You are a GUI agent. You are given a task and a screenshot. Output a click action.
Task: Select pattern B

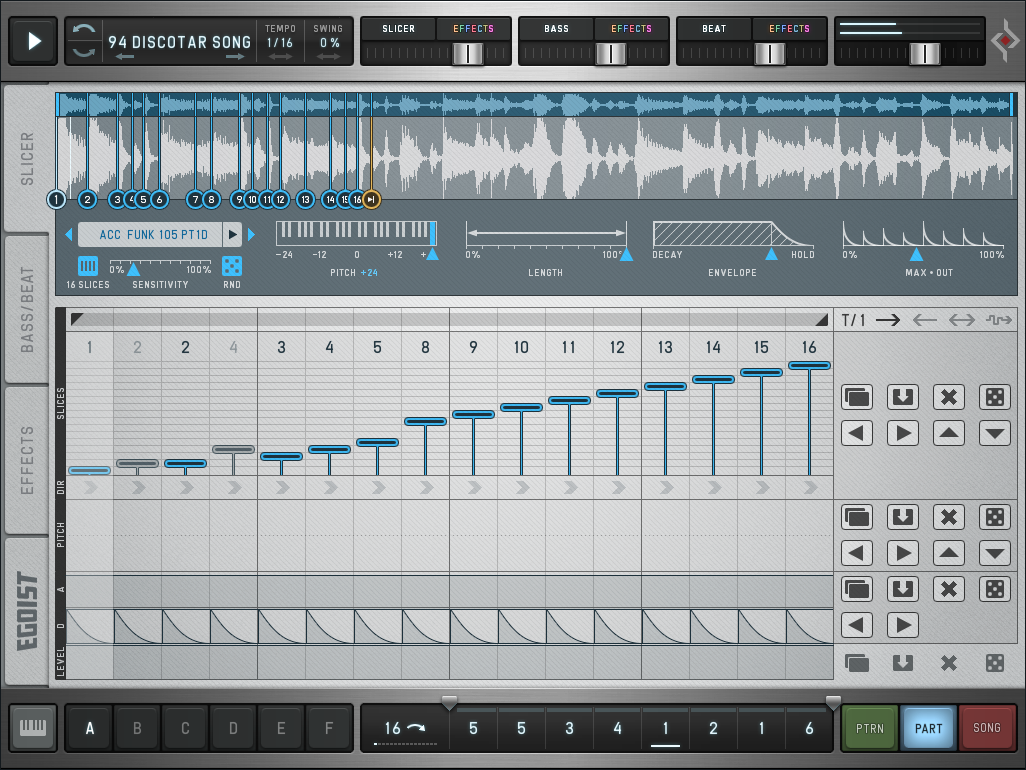137,728
